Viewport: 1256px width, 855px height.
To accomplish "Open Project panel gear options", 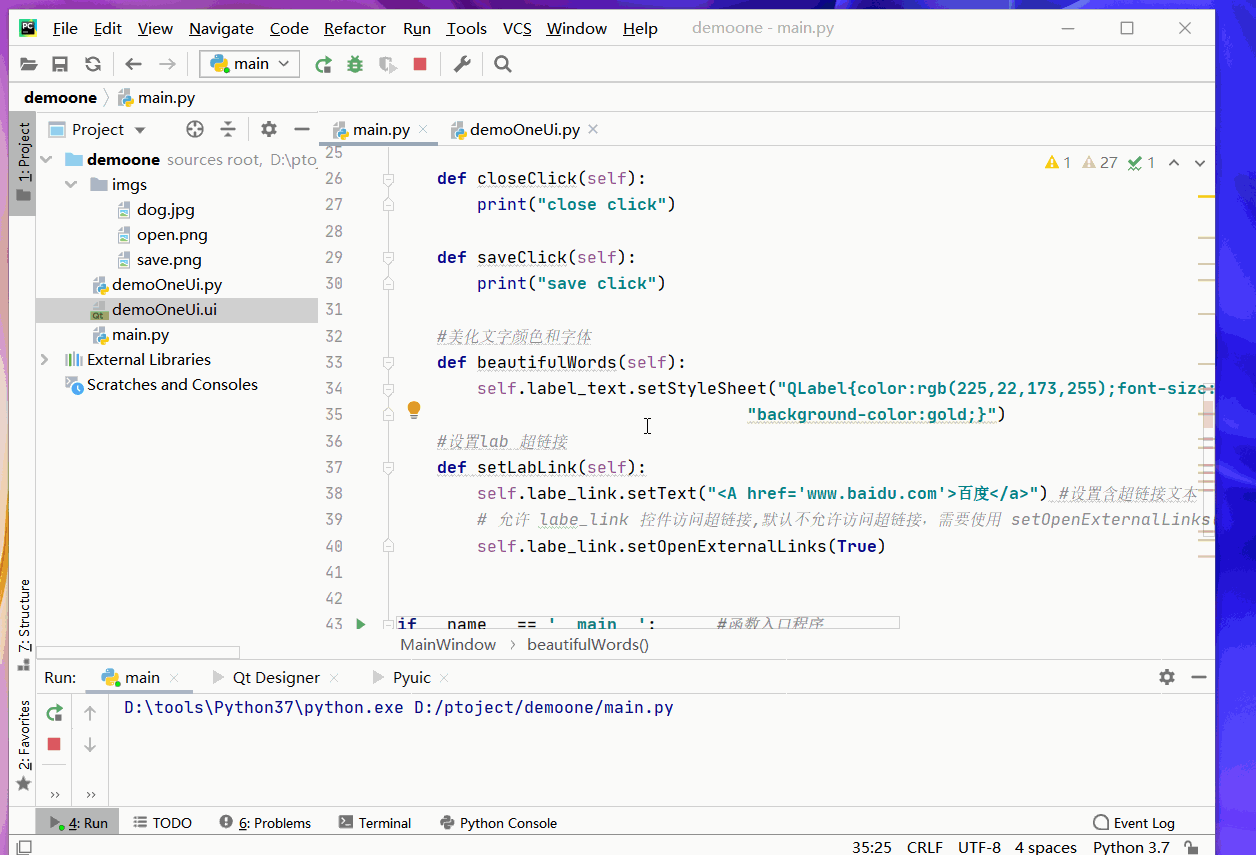I will (x=269, y=129).
